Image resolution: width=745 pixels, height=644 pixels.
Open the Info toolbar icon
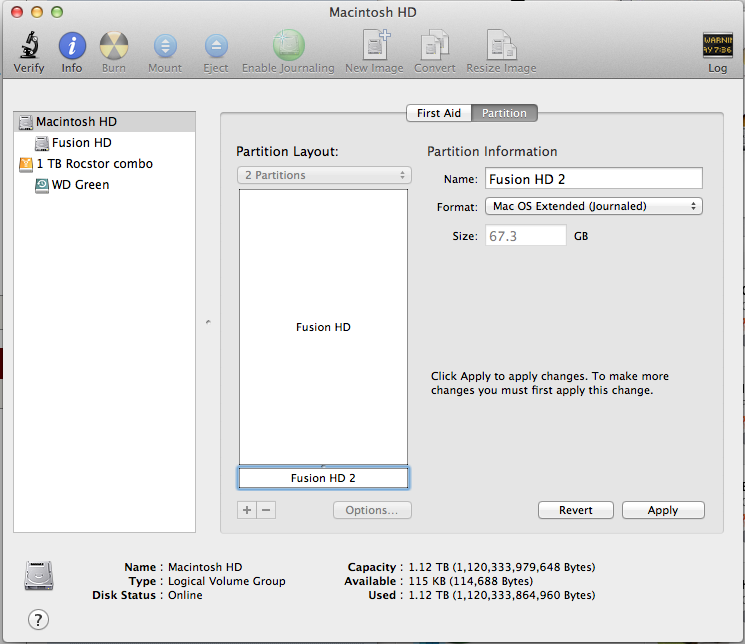coord(72,46)
